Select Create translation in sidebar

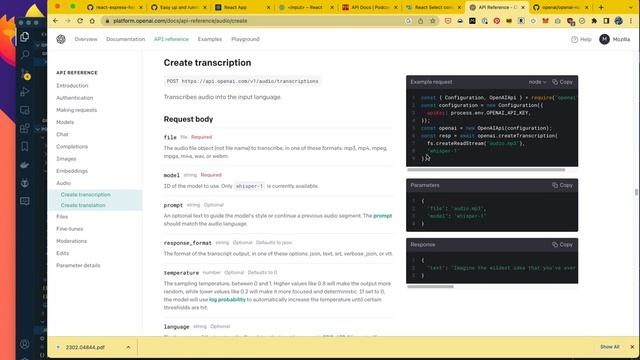83,205
